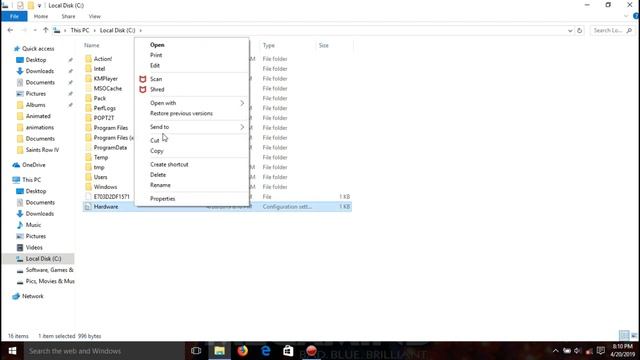Open Firefox from the taskbar

[x=242, y=351]
